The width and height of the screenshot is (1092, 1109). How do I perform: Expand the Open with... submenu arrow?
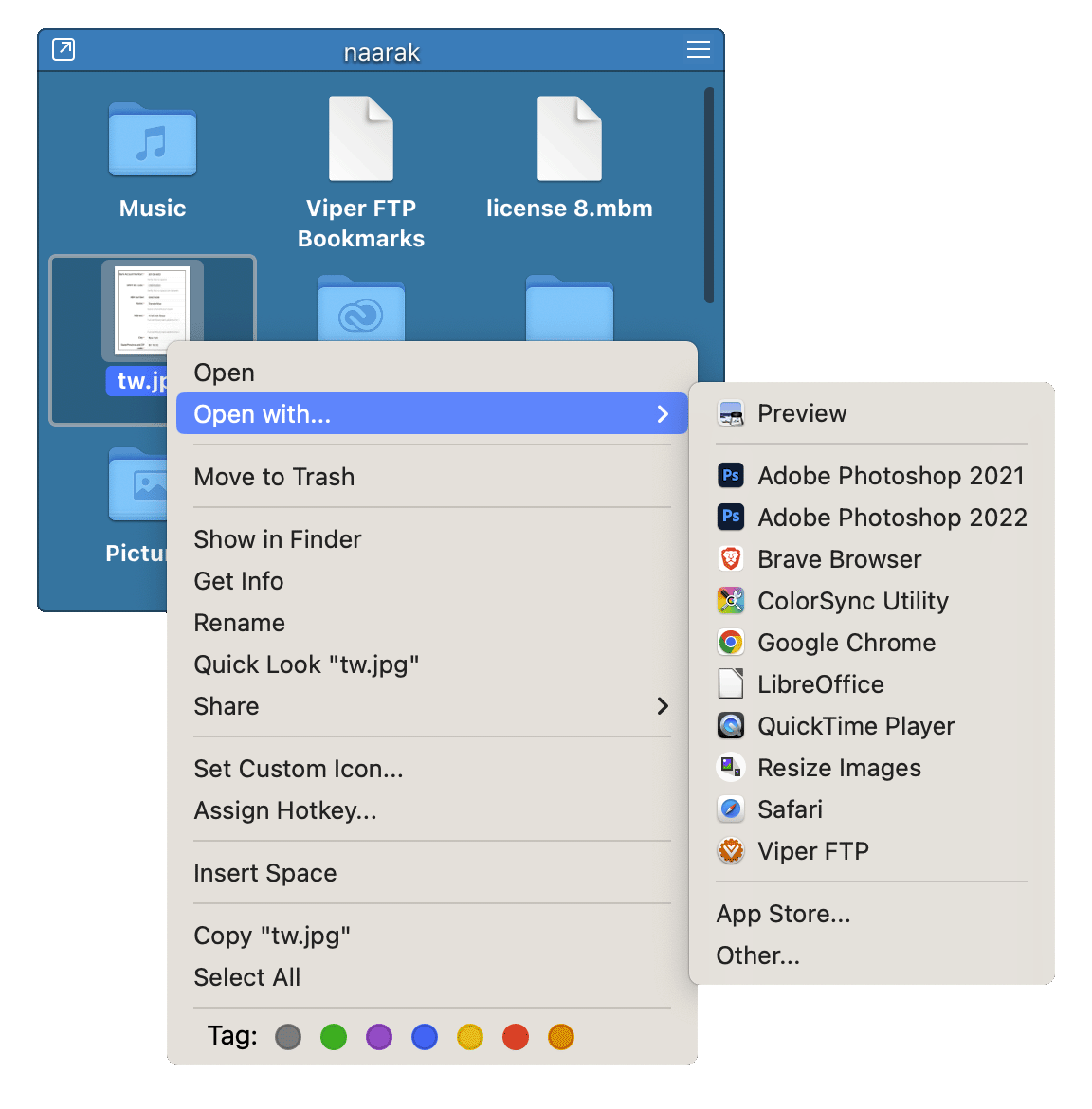click(663, 414)
